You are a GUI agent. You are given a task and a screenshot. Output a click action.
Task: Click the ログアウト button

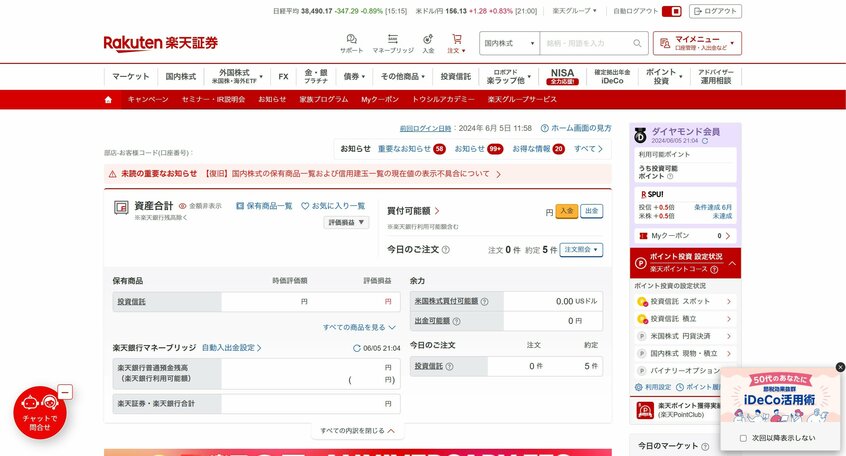coord(715,11)
